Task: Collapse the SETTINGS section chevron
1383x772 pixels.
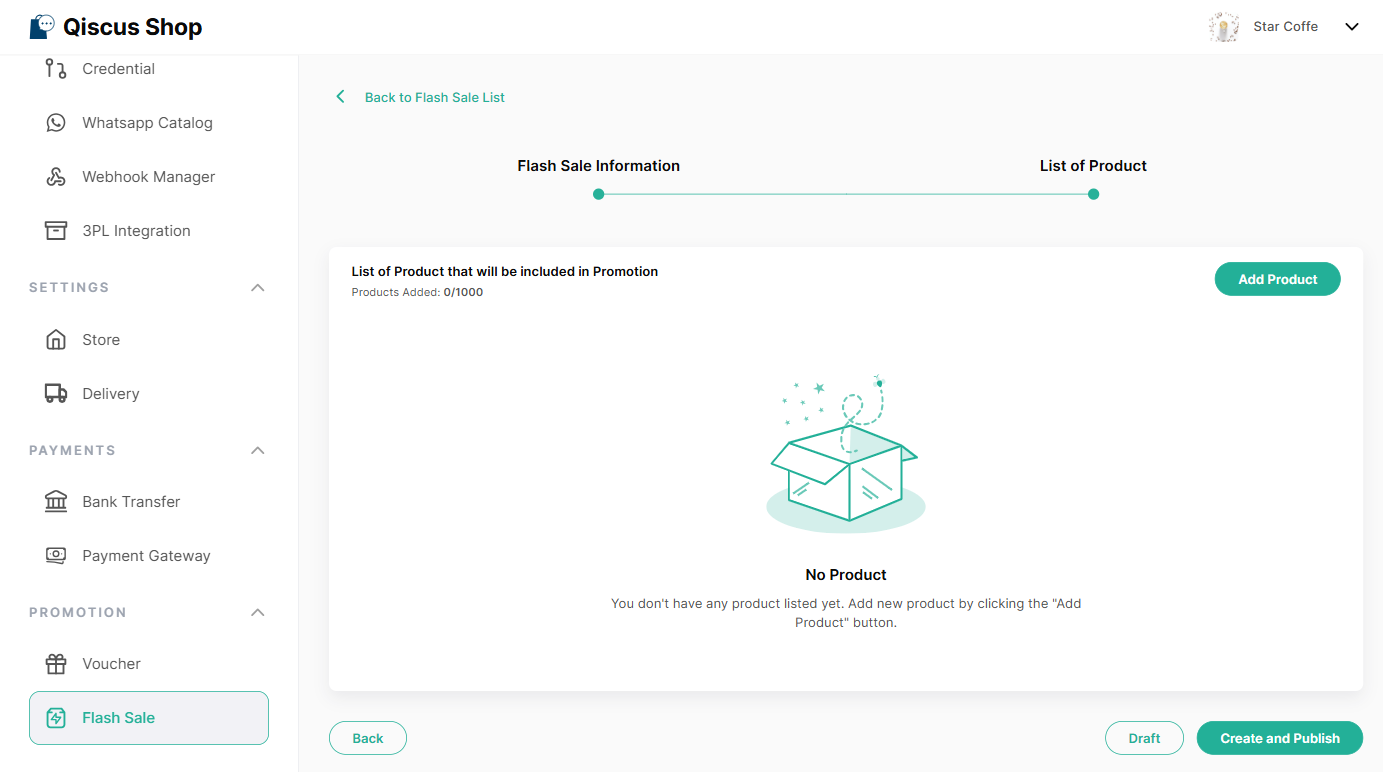Action: pyautogui.click(x=257, y=288)
